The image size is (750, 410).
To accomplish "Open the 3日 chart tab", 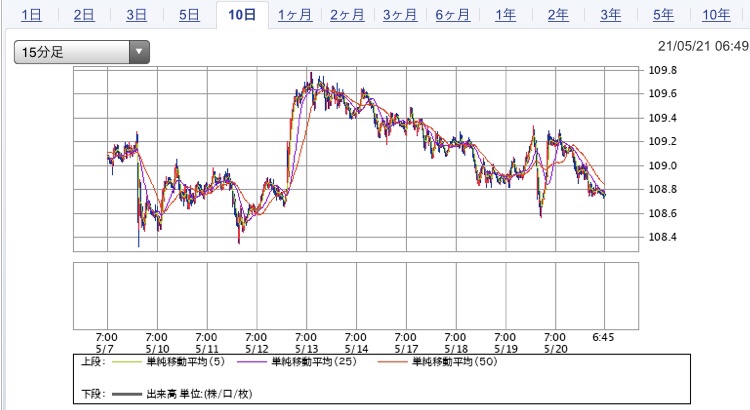I will point(136,14).
